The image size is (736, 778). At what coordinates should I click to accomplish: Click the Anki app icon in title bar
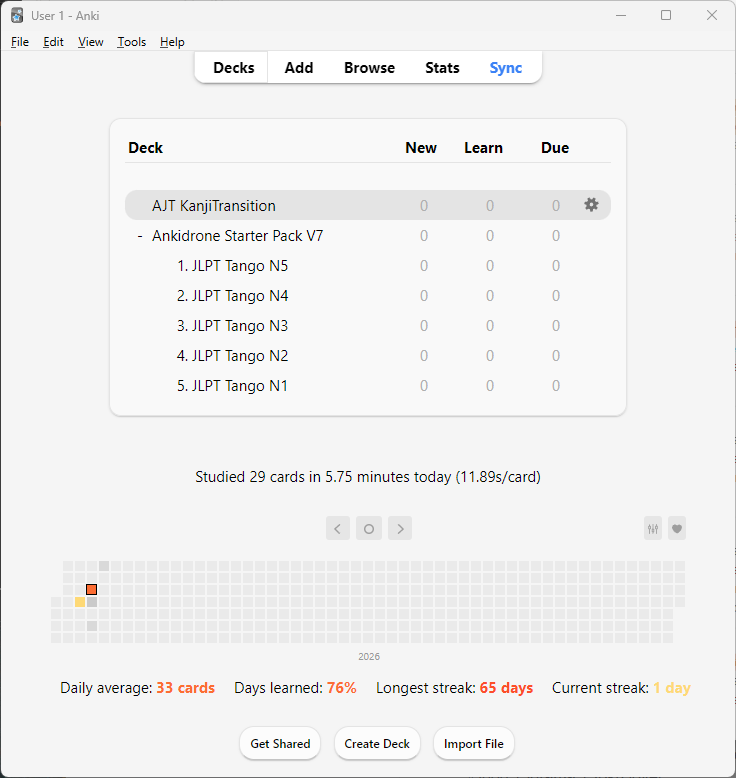coord(17,15)
